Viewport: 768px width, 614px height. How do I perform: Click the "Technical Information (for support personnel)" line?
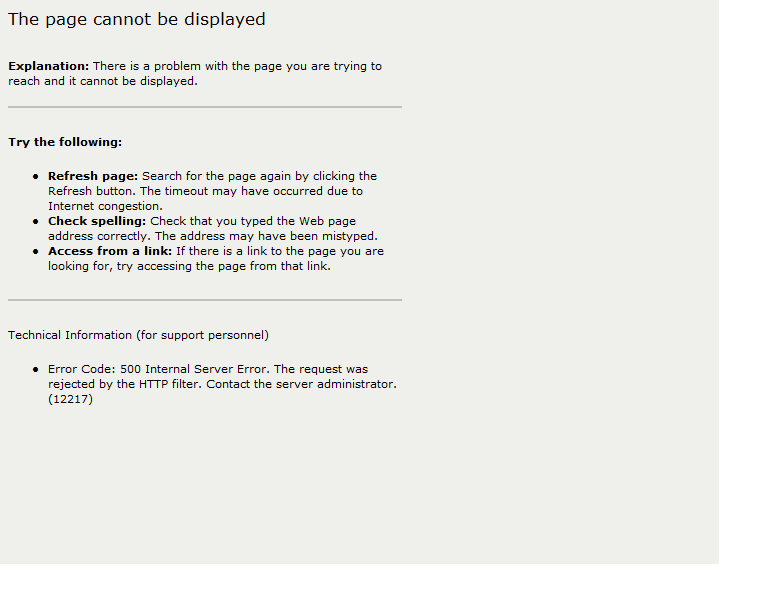click(138, 335)
